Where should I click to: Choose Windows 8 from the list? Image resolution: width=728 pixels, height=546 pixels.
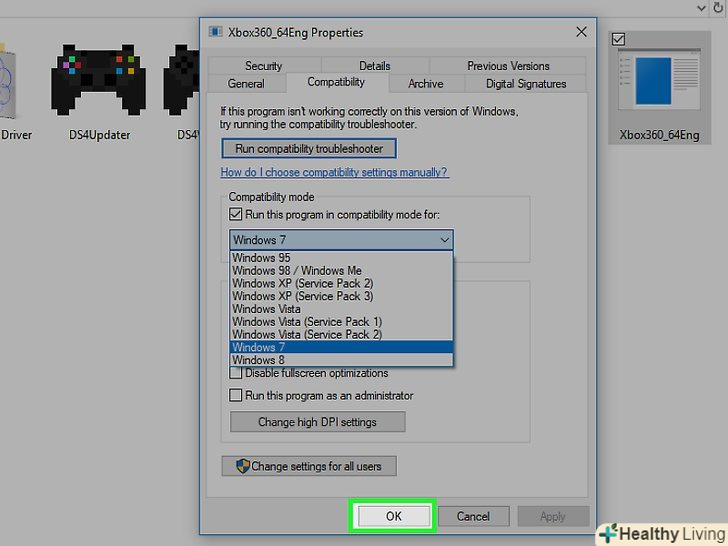pos(341,360)
